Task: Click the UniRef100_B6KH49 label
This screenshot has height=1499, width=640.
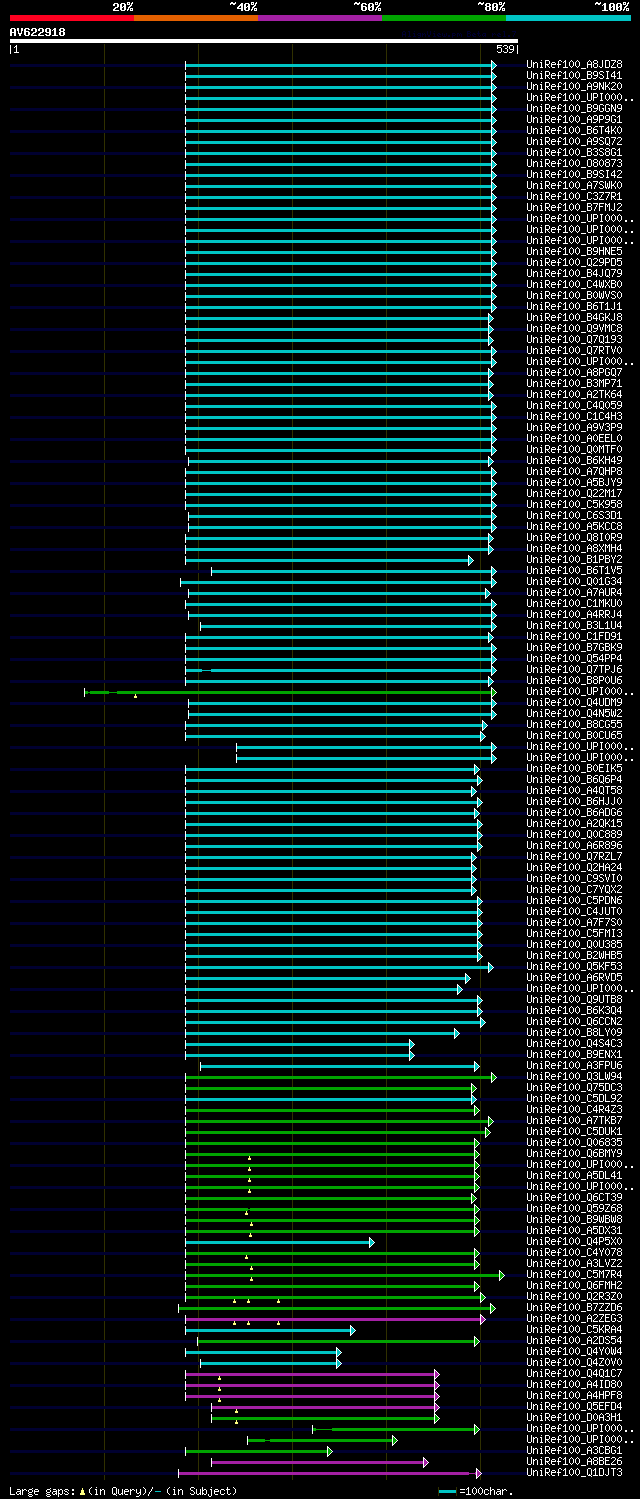Action: tap(576, 460)
